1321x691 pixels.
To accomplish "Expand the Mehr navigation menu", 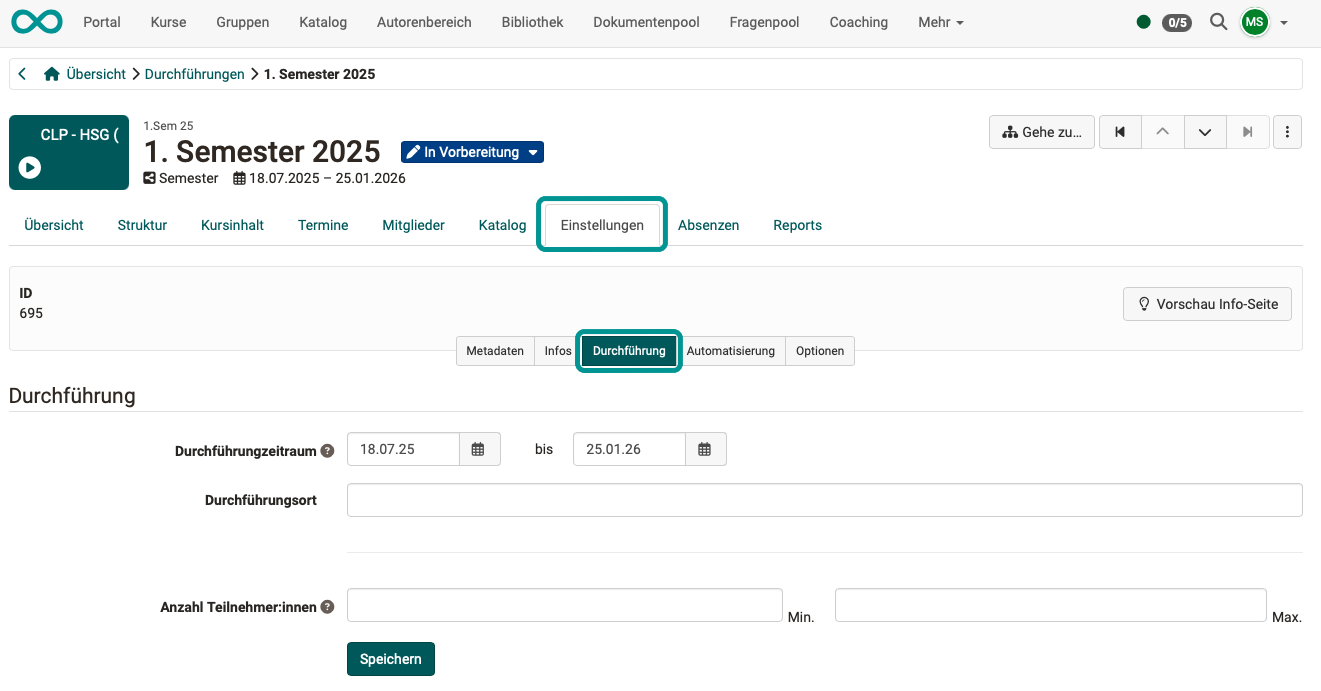I will tap(939, 21).
